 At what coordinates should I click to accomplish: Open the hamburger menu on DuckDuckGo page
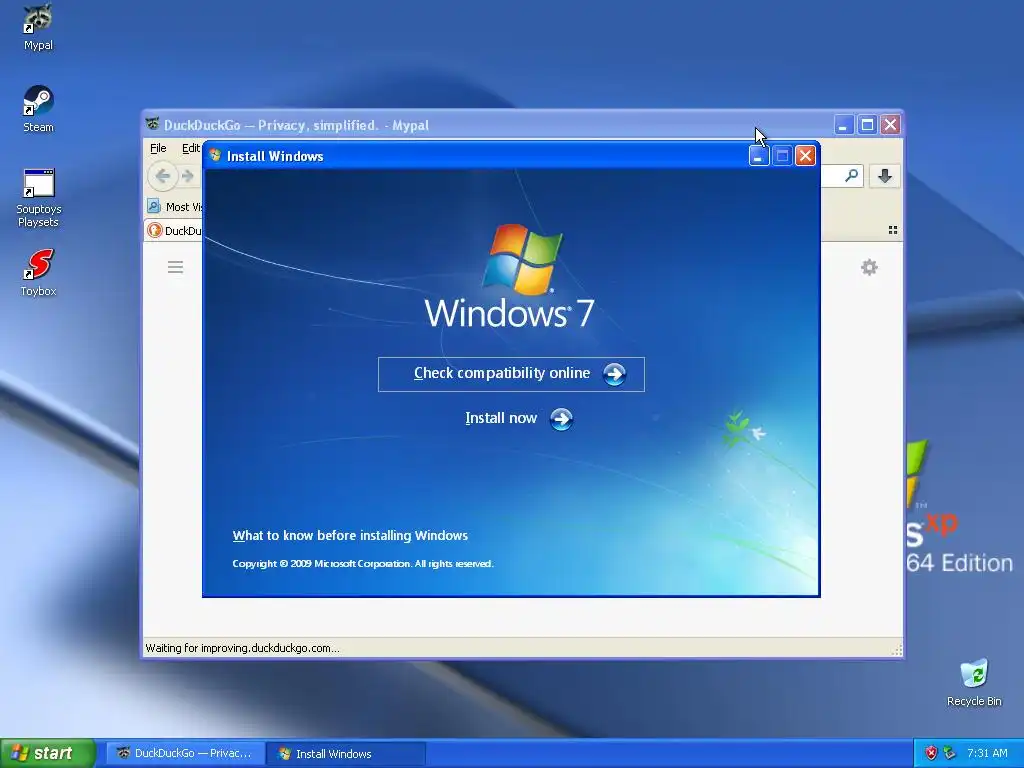click(175, 267)
